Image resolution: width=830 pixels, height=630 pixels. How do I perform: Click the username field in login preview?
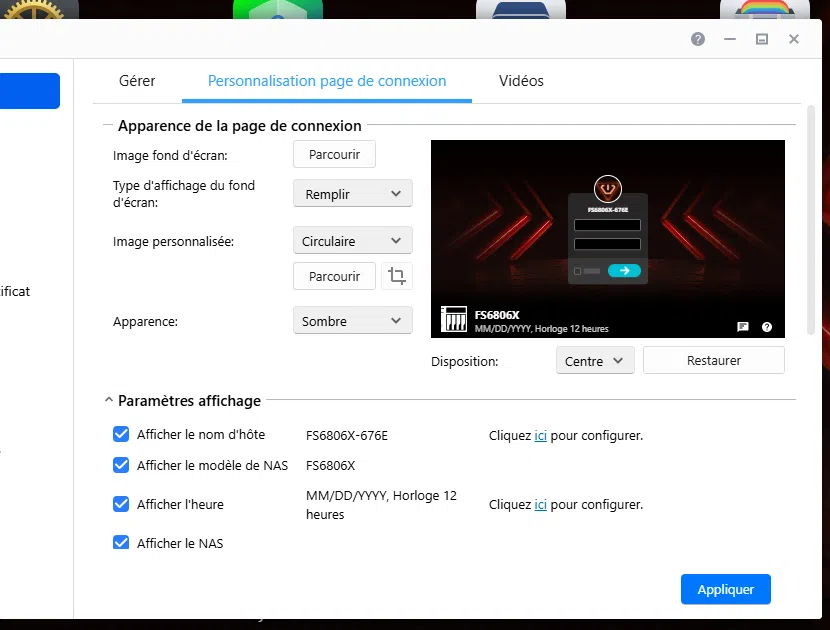pos(607,225)
